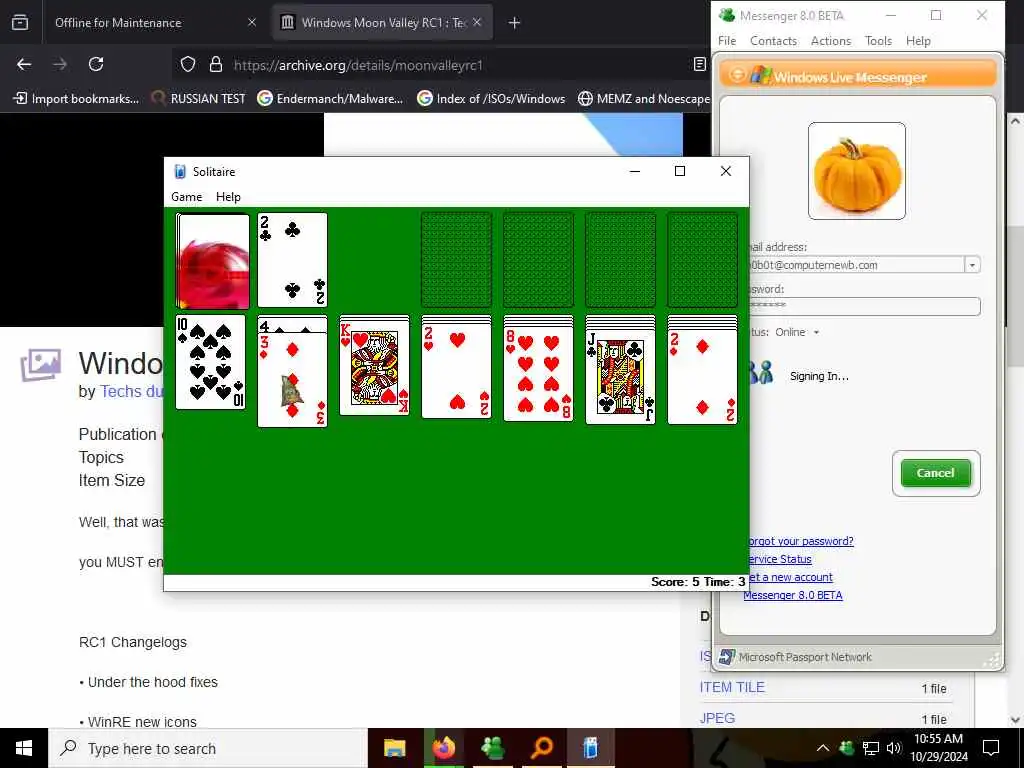Screen dimensions: 1024x768
Task: Open the Windows Start menu
Action: [24, 748]
